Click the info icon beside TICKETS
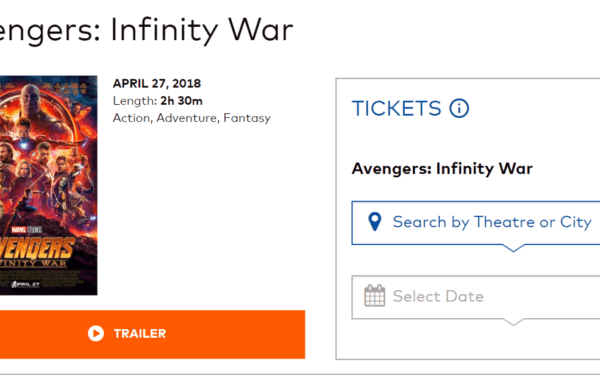Screen dimensions: 600x384 [x=459, y=108]
